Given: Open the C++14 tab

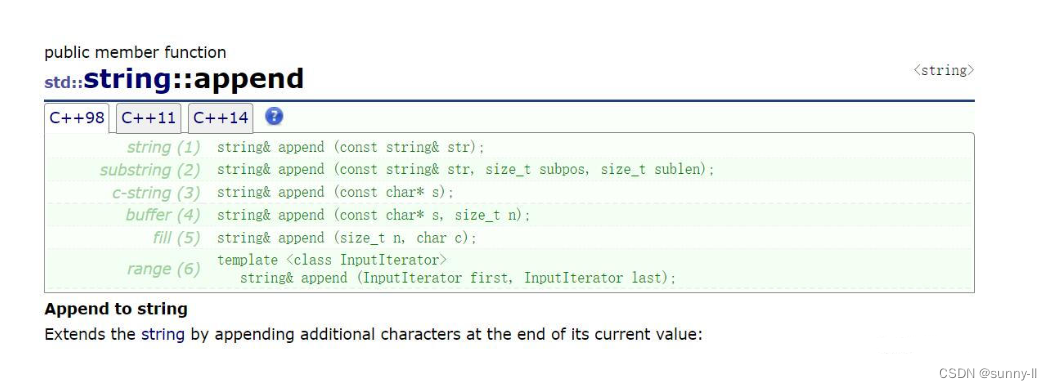Looking at the screenshot, I should coord(220,119).
